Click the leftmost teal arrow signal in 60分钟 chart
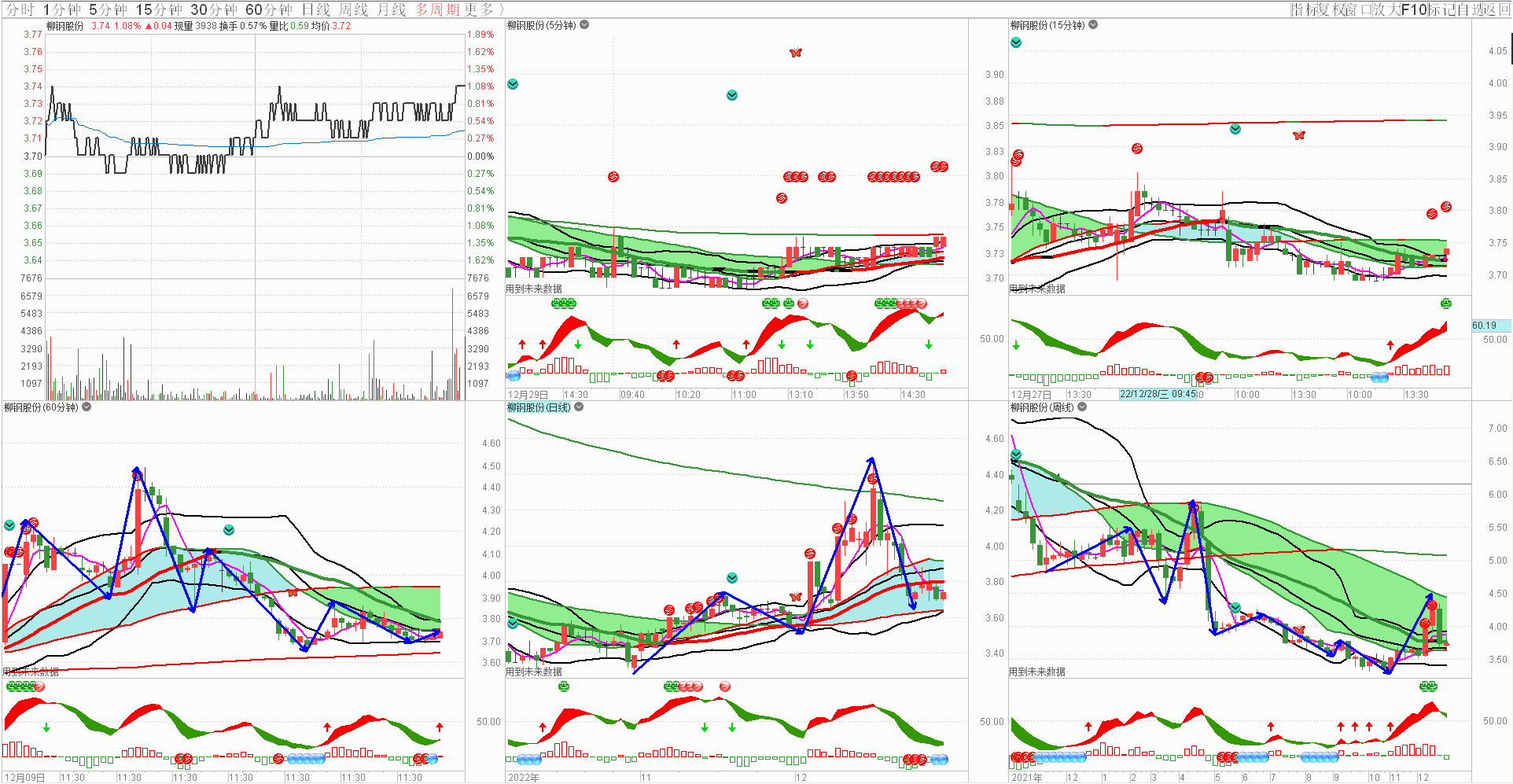This screenshot has height=784, width=1513. click(x=9, y=525)
